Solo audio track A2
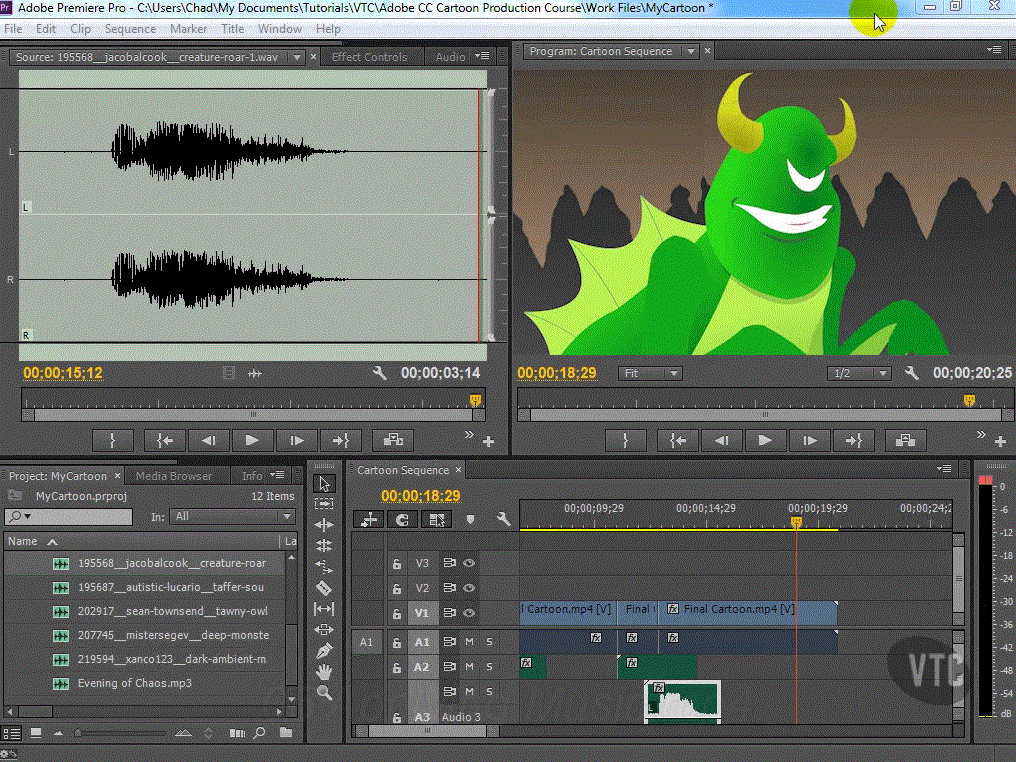This screenshot has width=1016, height=762. click(489, 666)
